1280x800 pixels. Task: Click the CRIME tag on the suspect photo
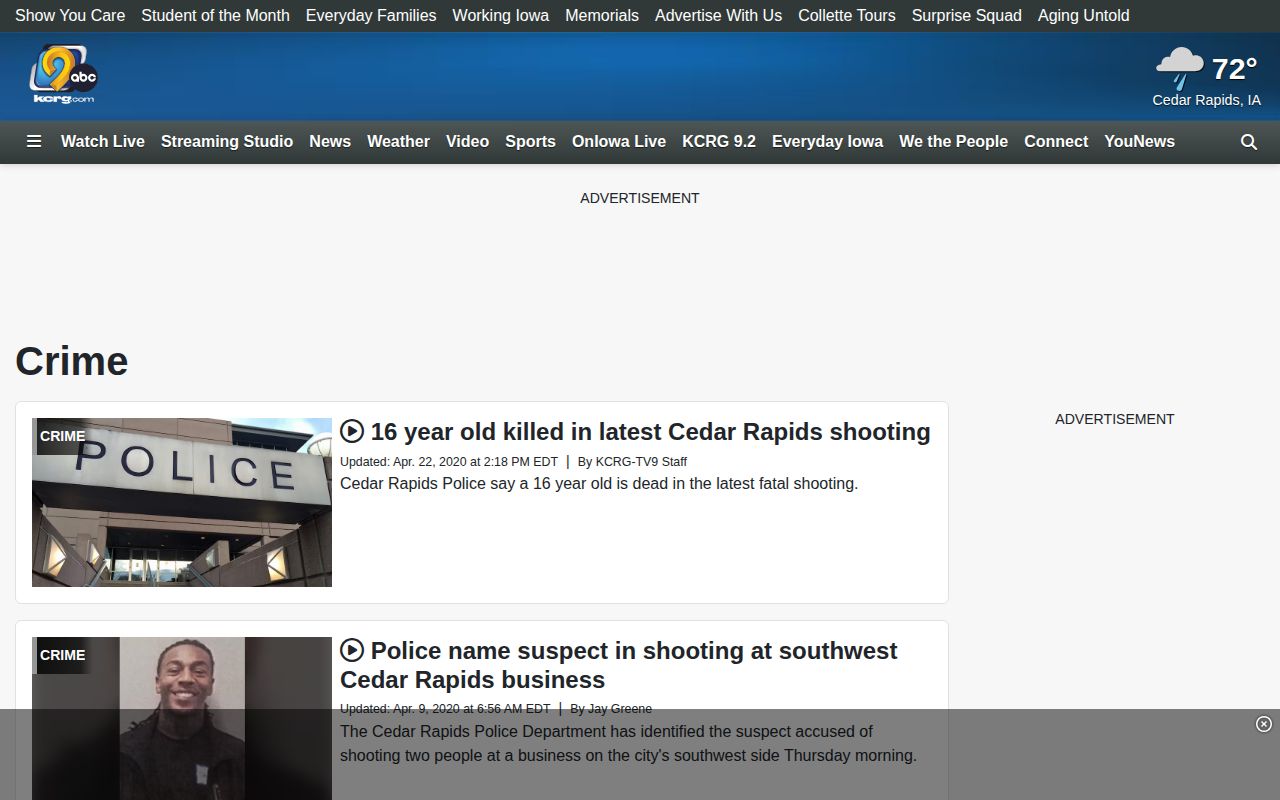62,655
